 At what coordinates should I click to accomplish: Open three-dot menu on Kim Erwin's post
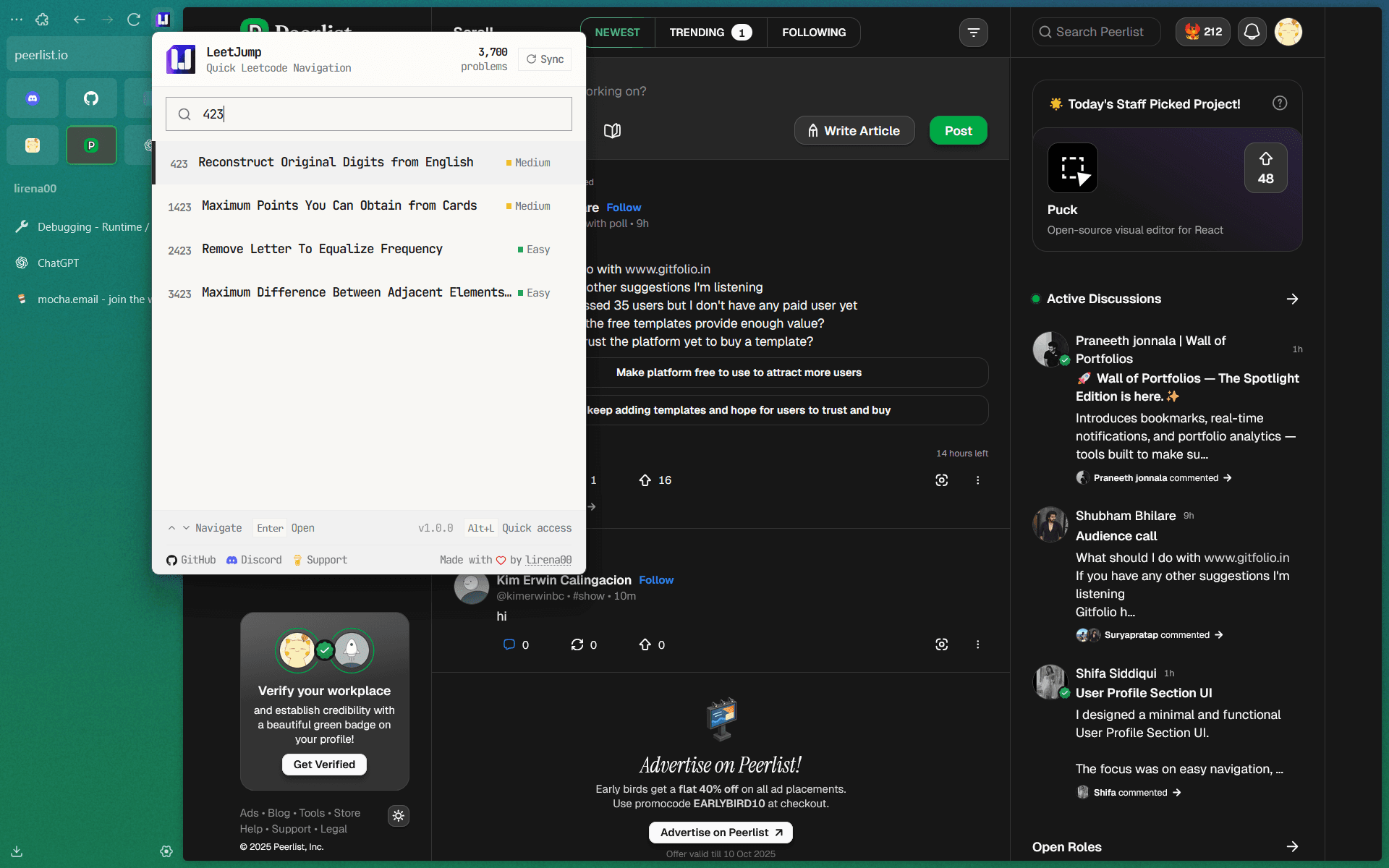click(x=977, y=644)
